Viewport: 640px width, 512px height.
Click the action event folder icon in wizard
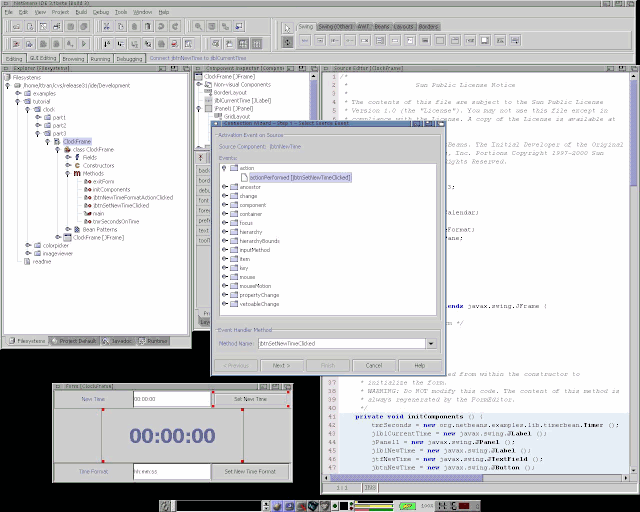(233, 167)
